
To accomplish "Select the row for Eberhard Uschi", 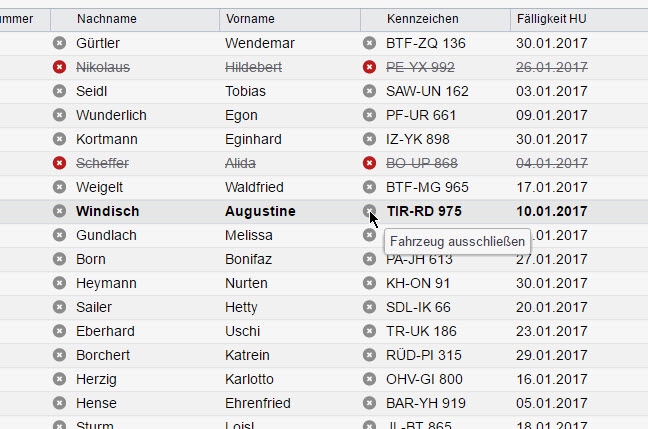I will coord(324,331).
